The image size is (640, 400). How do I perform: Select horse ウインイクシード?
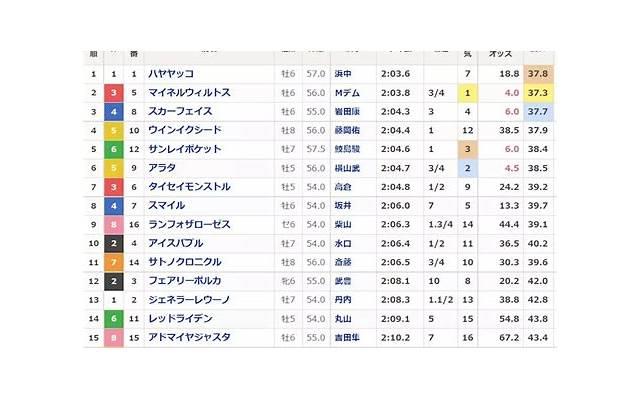pos(184,130)
